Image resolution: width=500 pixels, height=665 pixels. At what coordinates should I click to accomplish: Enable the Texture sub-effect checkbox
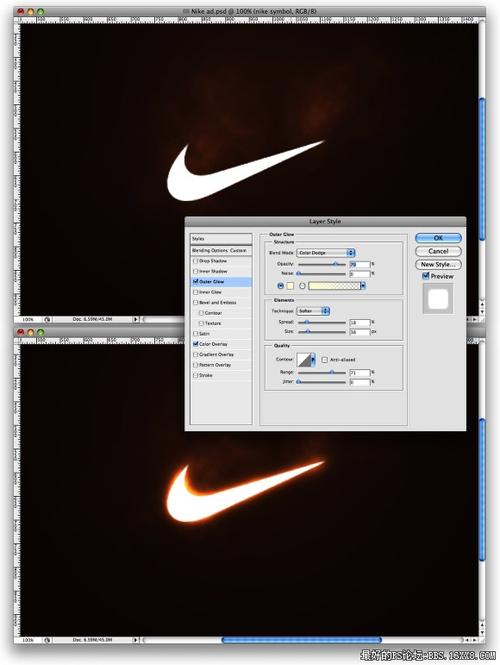[201, 323]
